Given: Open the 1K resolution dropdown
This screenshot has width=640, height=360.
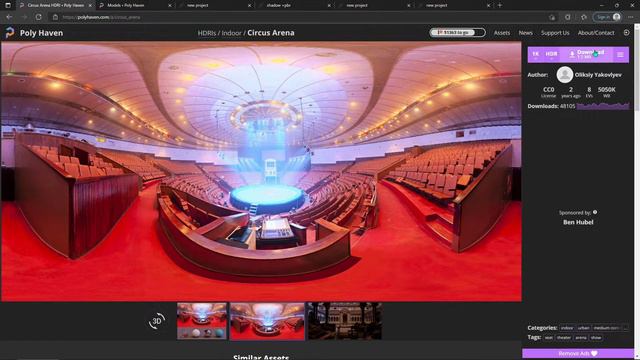Looking at the screenshot, I should pyautogui.click(x=536, y=54).
